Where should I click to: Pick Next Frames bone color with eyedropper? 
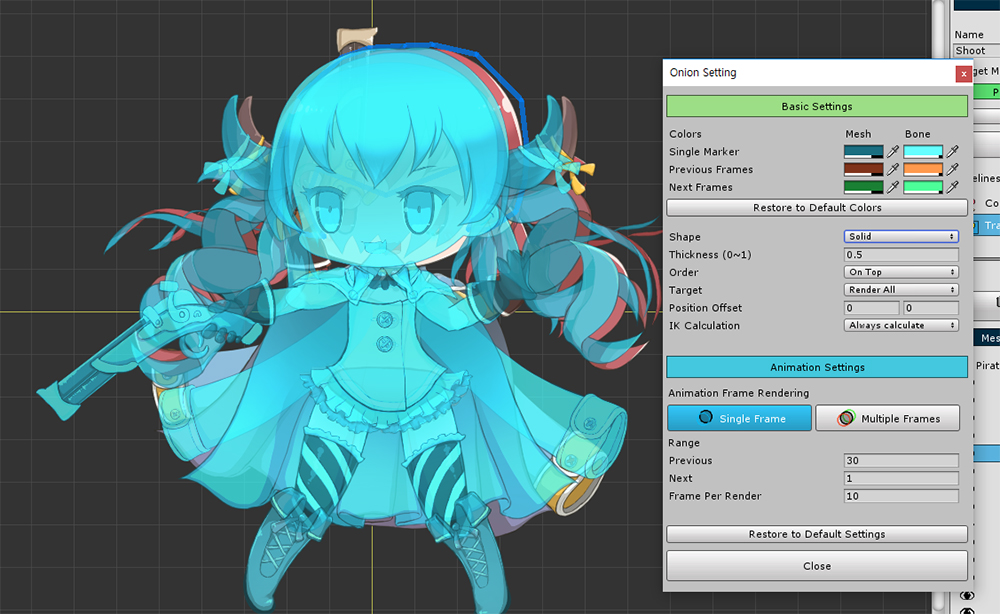click(952, 187)
